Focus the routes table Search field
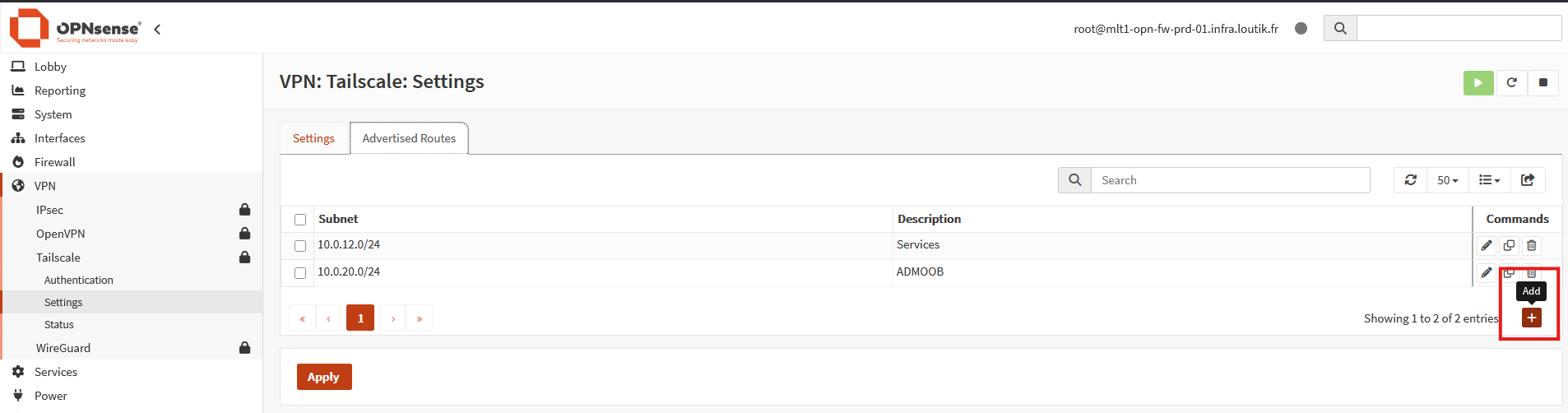The height and width of the screenshot is (413, 1568). tap(1230, 180)
